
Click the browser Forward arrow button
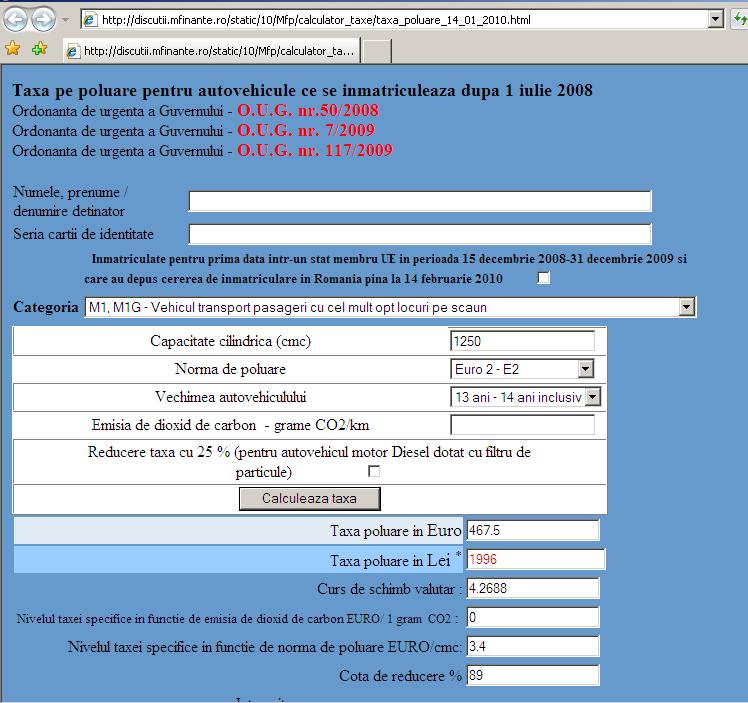click(43, 19)
